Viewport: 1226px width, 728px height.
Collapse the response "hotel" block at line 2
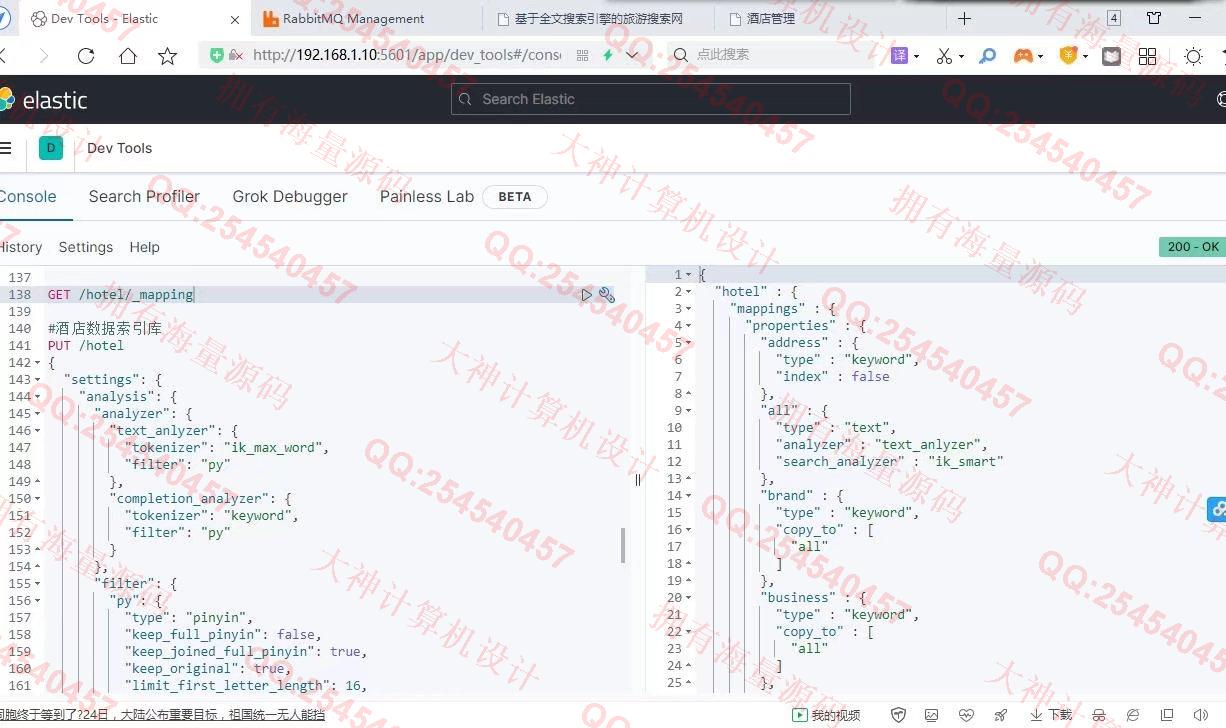click(x=688, y=292)
